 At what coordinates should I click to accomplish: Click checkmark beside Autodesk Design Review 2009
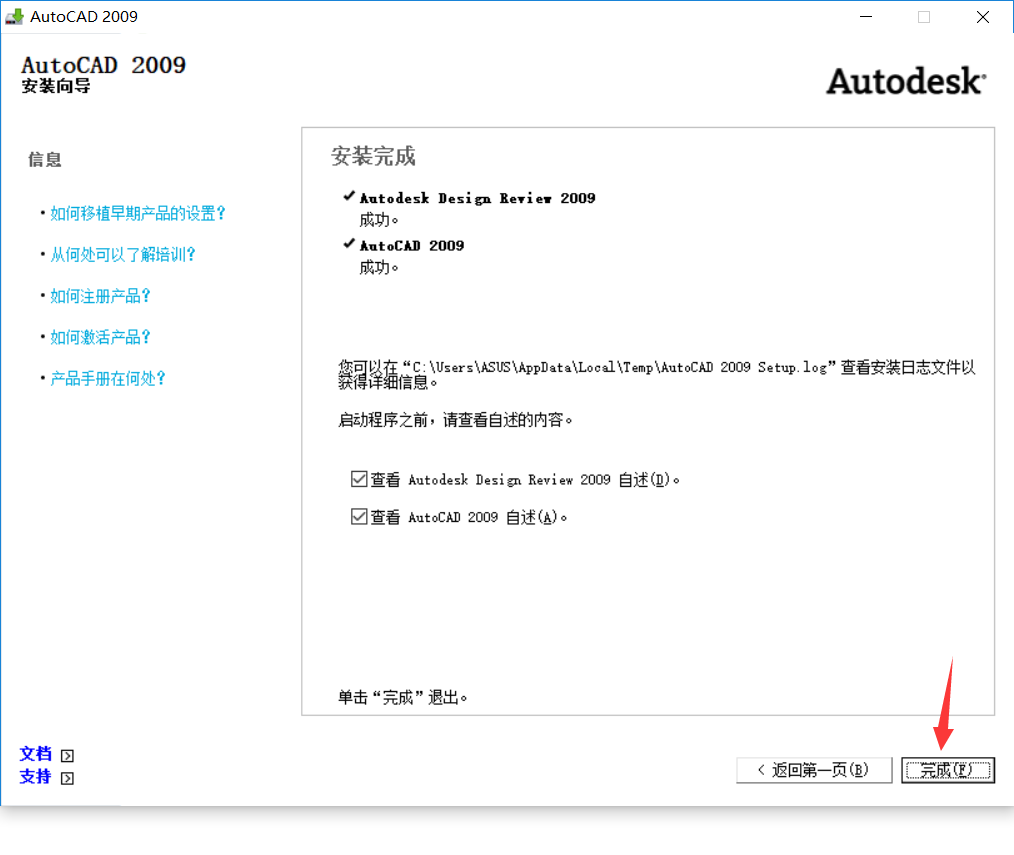click(x=348, y=197)
